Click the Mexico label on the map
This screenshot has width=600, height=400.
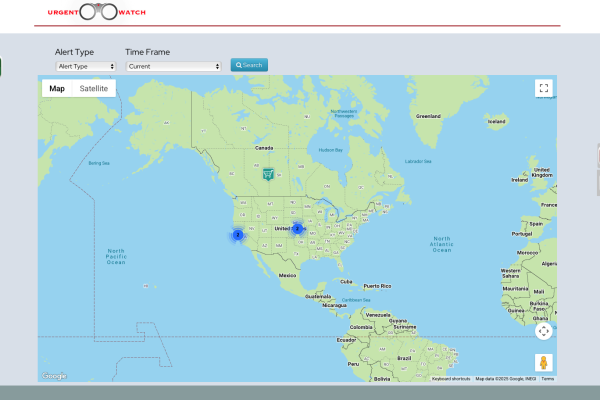[x=288, y=274]
